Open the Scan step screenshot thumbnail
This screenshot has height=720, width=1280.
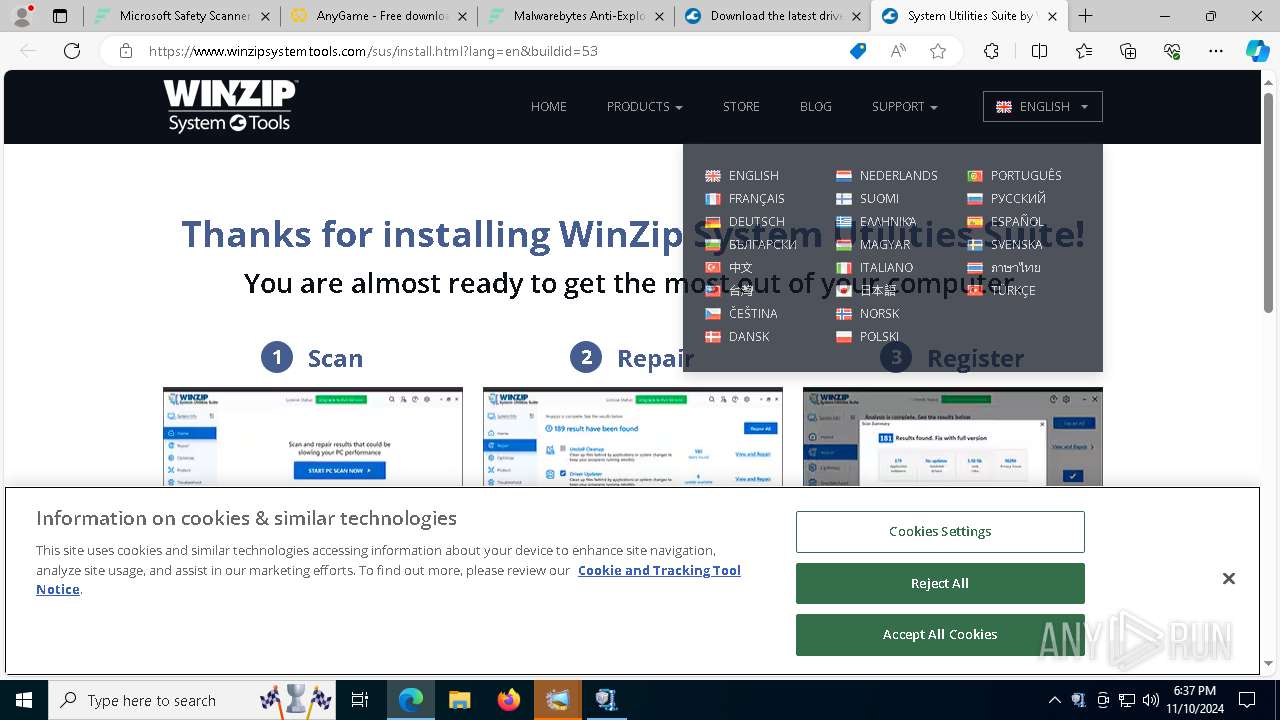(313, 437)
